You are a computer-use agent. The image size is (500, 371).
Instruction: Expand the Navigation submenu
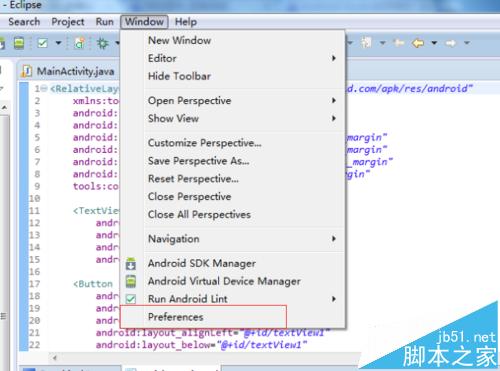coord(233,239)
